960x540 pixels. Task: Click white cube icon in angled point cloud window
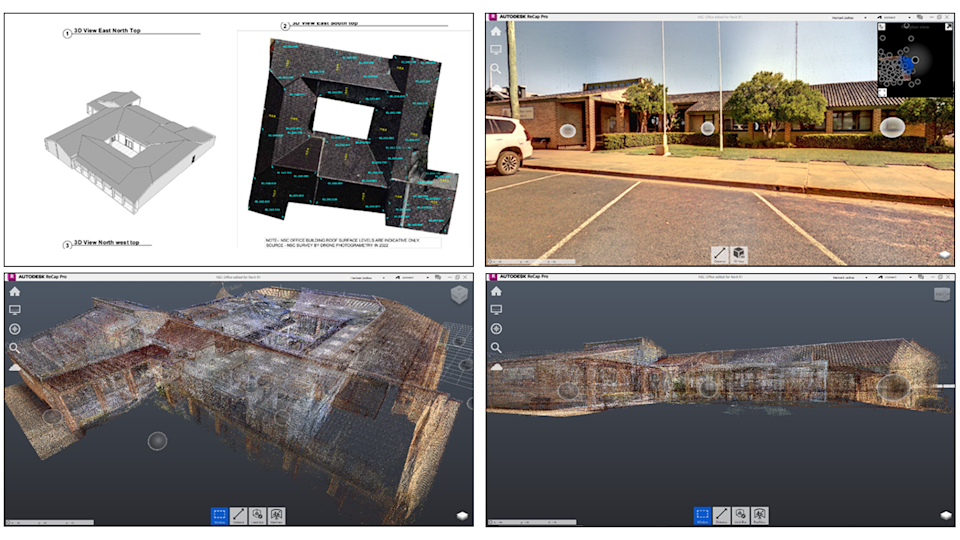tap(462, 516)
